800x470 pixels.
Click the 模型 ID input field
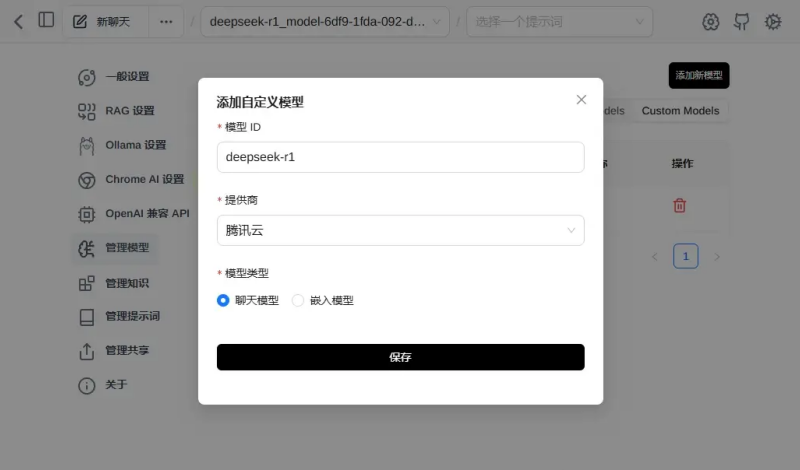(x=401, y=157)
